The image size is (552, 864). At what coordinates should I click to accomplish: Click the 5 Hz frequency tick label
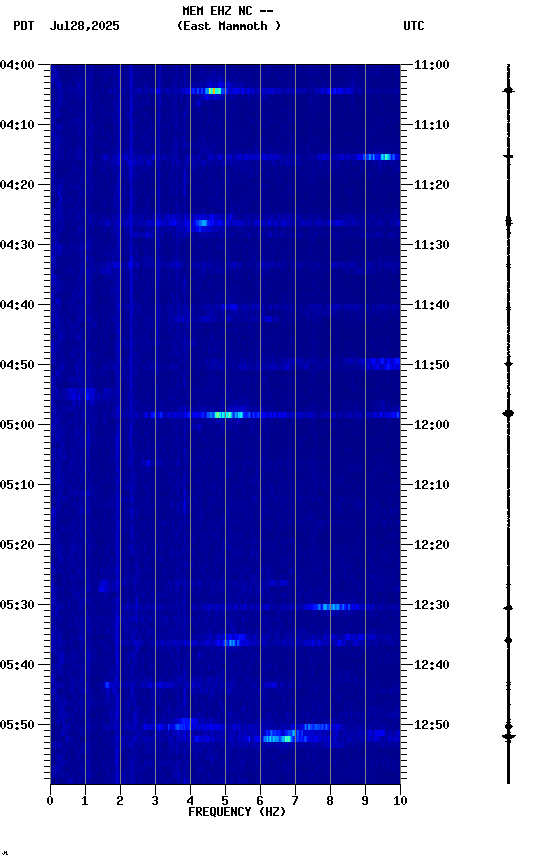click(225, 801)
